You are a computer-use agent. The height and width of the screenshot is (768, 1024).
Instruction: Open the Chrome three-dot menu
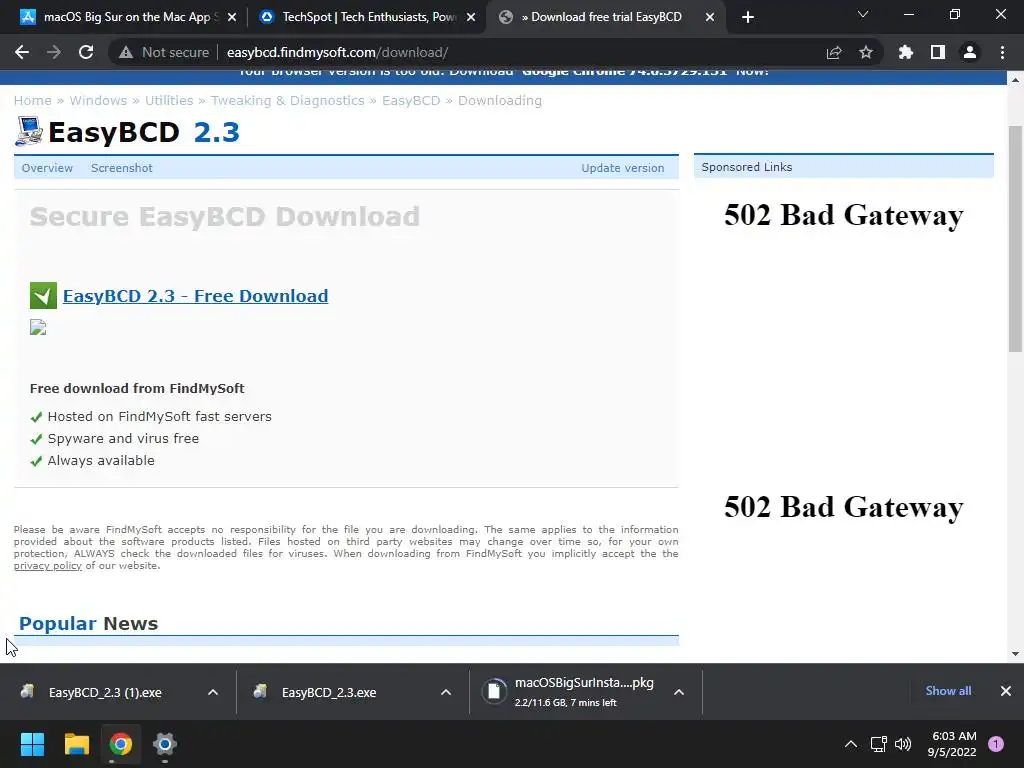click(x=1002, y=52)
